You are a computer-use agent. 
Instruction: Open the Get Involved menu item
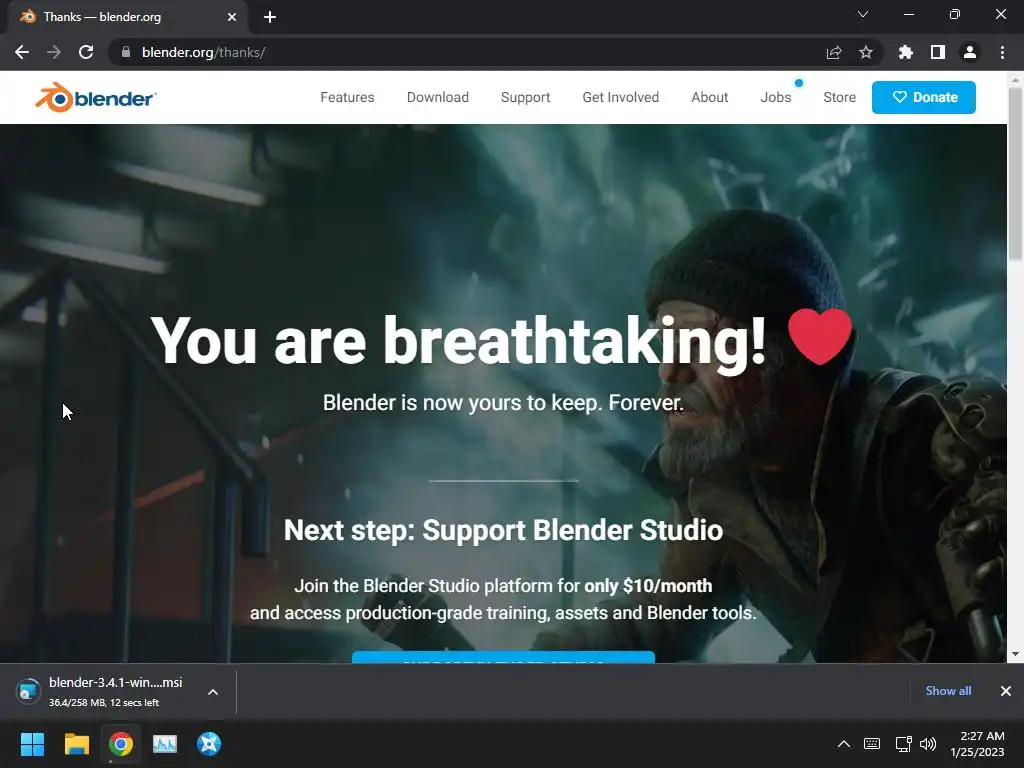[620, 97]
